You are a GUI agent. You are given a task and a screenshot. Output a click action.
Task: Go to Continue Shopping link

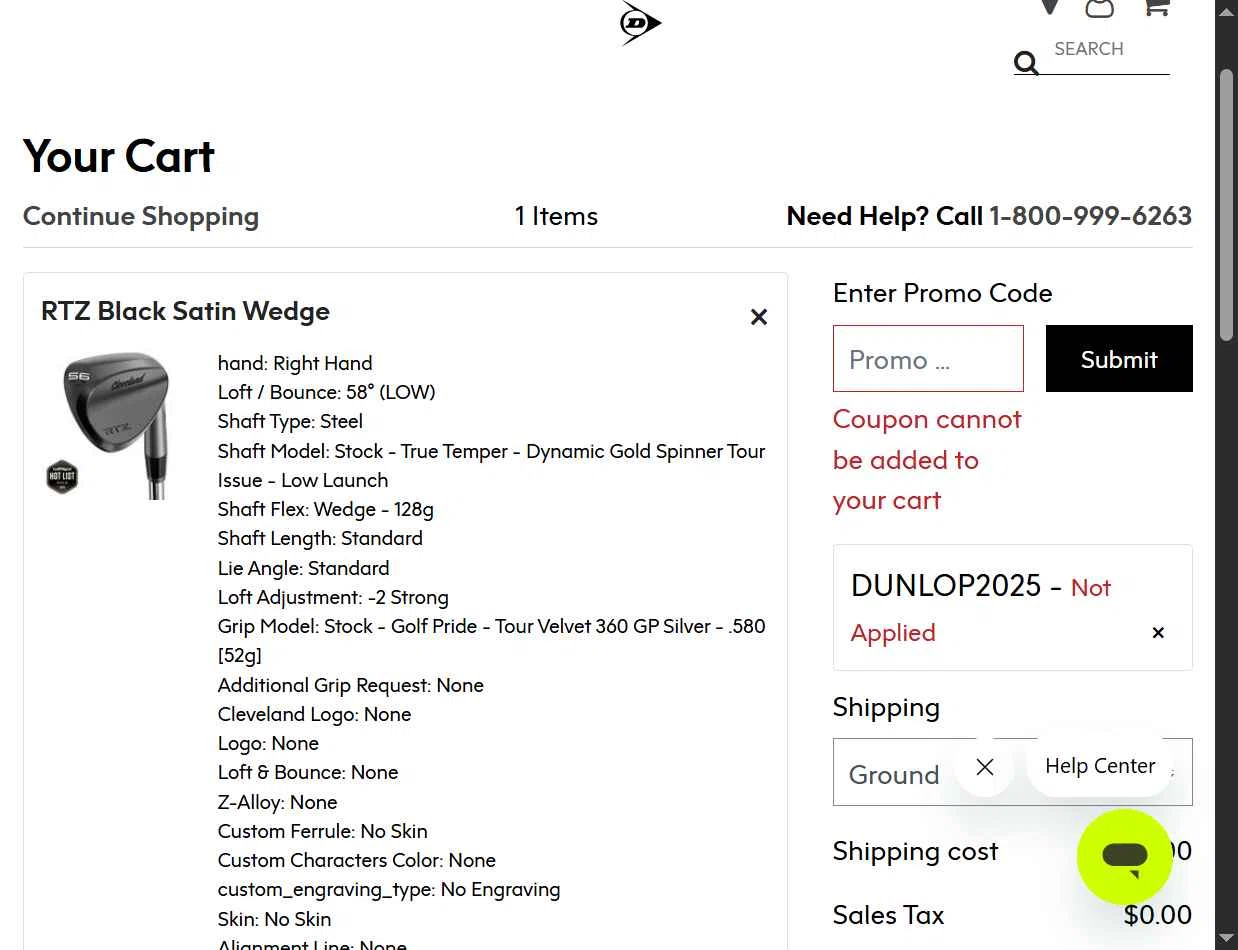pyautogui.click(x=141, y=216)
